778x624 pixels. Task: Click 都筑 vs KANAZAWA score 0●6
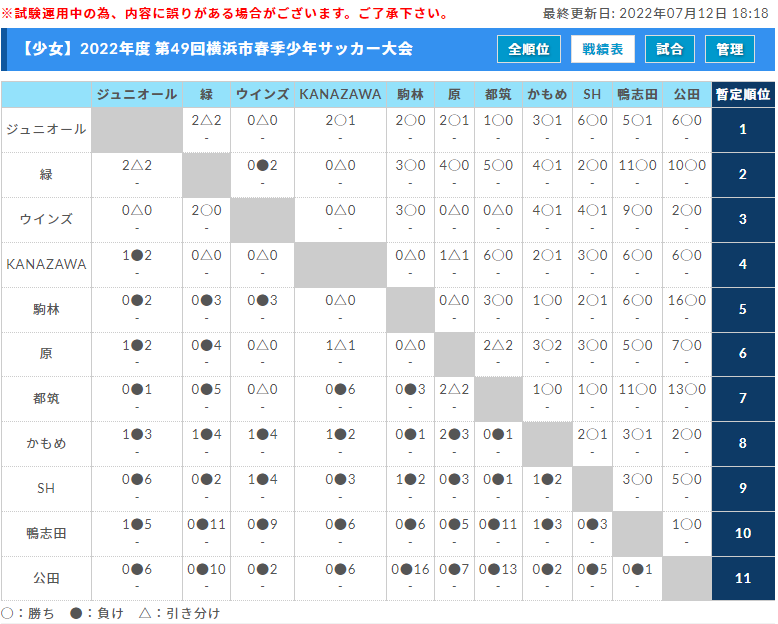340,389
